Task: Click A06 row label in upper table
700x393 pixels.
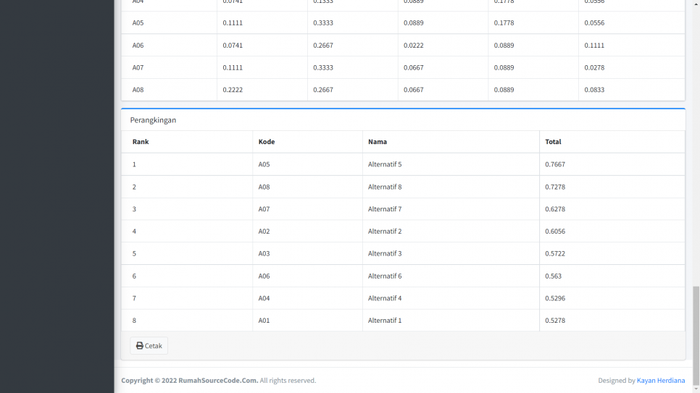Action: pyautogui.click(x=138, y=45)
